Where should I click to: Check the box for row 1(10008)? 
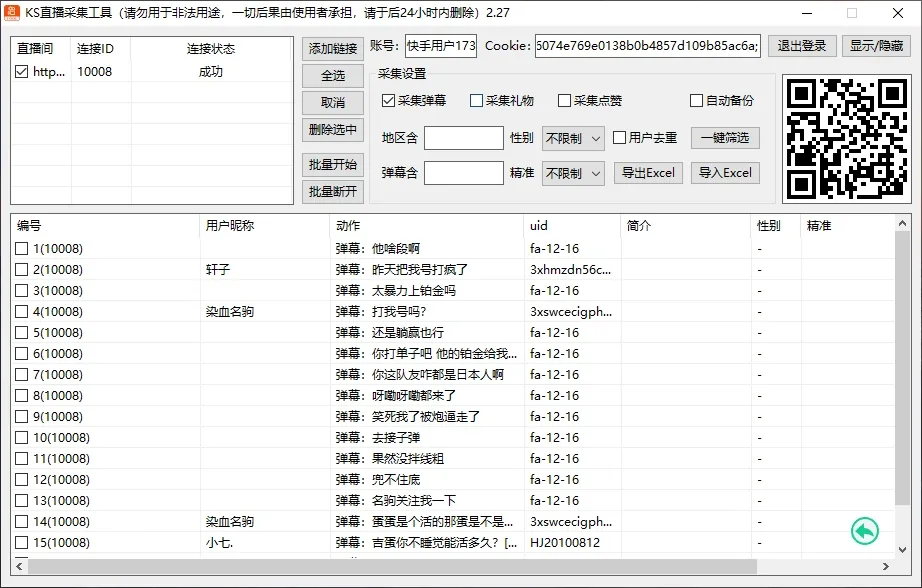click(22, 249)
